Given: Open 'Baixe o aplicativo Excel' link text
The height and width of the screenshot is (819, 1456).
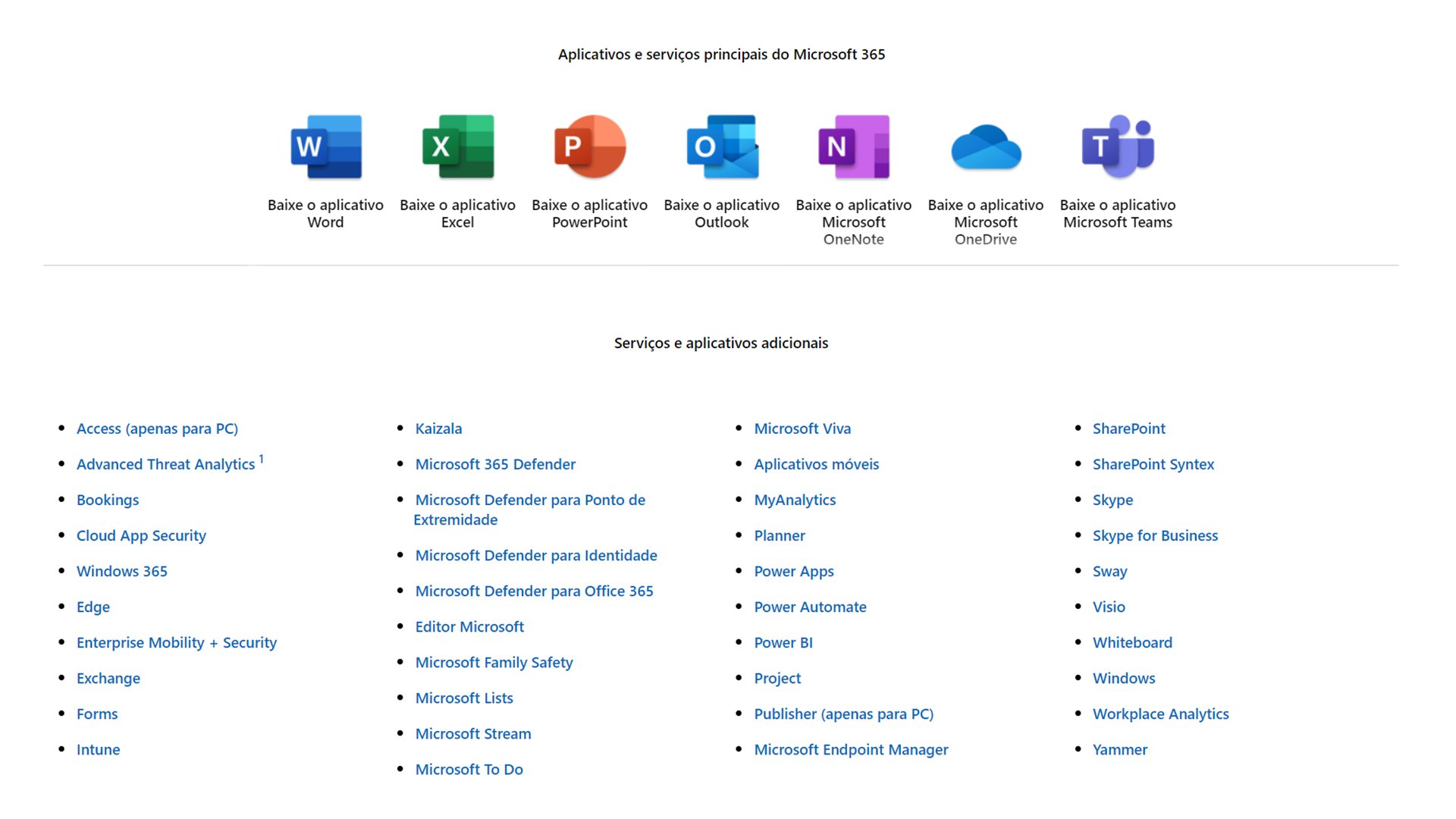Looking at the screenshot, I should point(457,213).
